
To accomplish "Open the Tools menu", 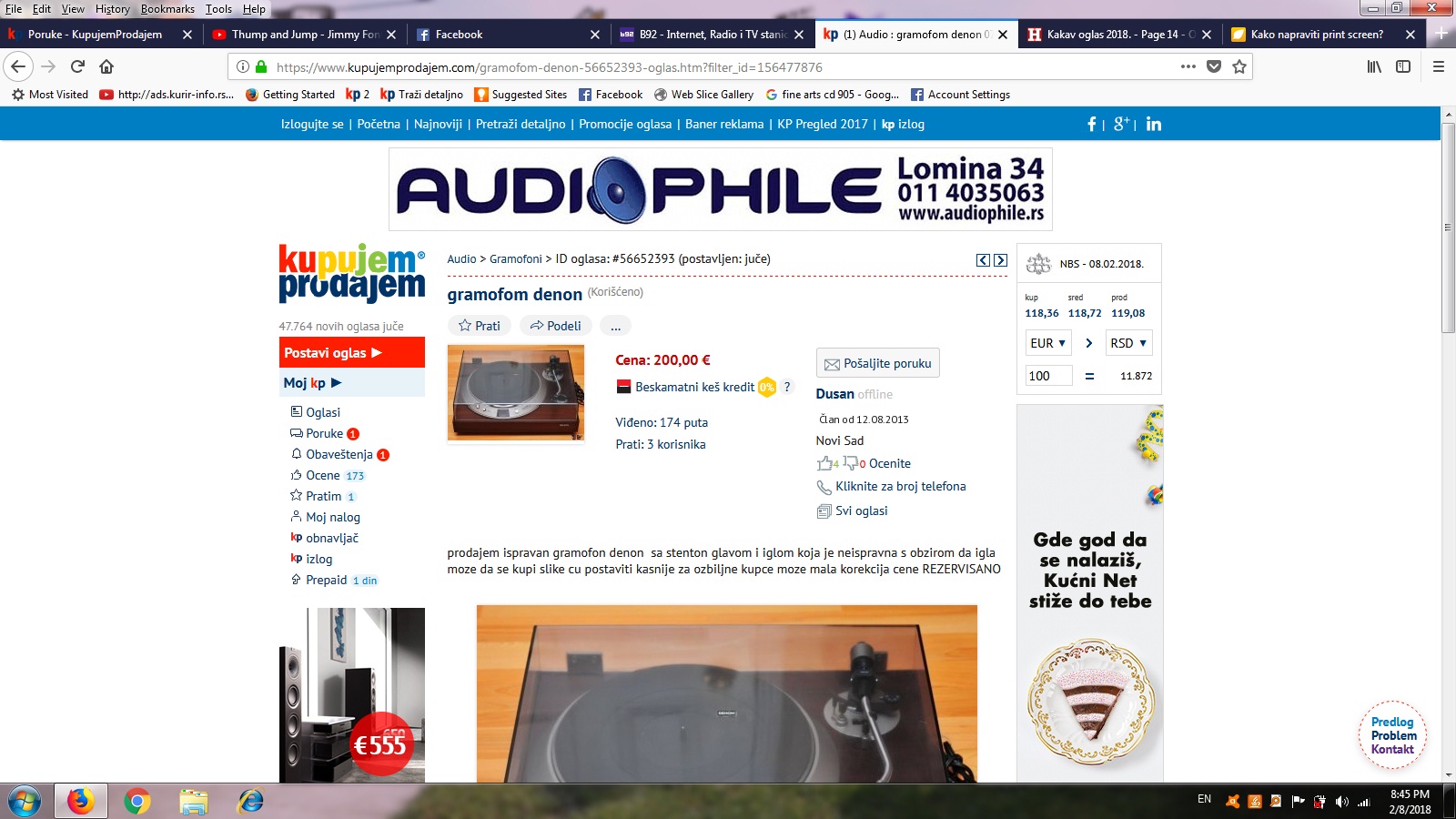I will [x=218, y=9].
